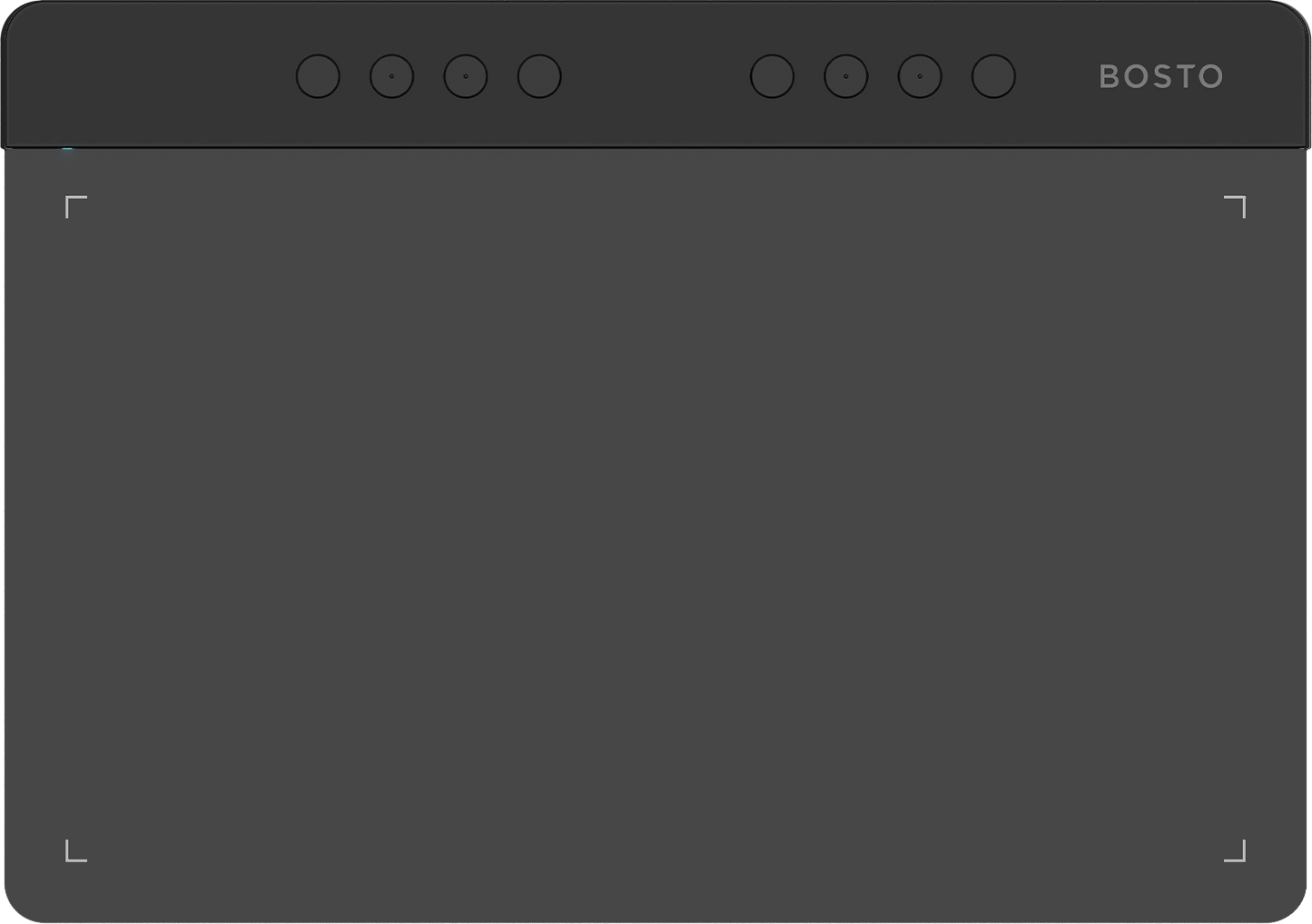Click the first plain express key in right group
This screenshot has width=1312, height=924.
(772, 76)
